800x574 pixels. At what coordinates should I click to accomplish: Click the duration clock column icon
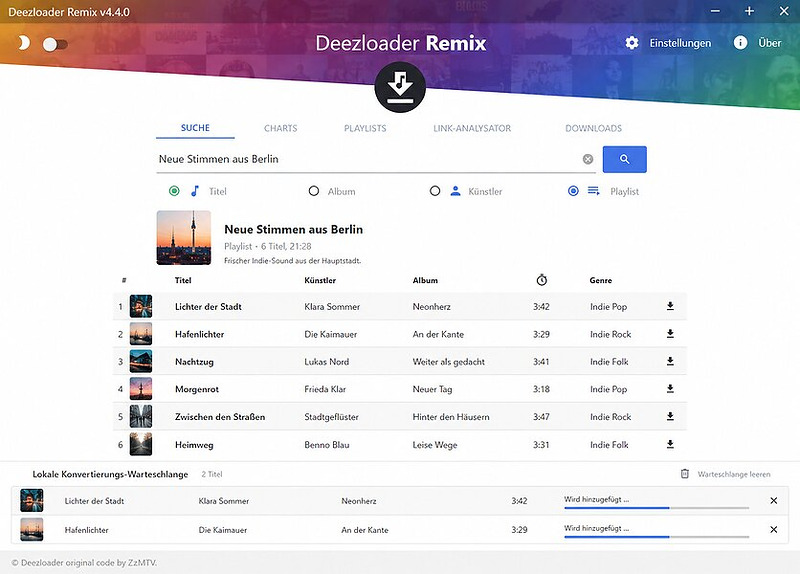tap(542, 280)
